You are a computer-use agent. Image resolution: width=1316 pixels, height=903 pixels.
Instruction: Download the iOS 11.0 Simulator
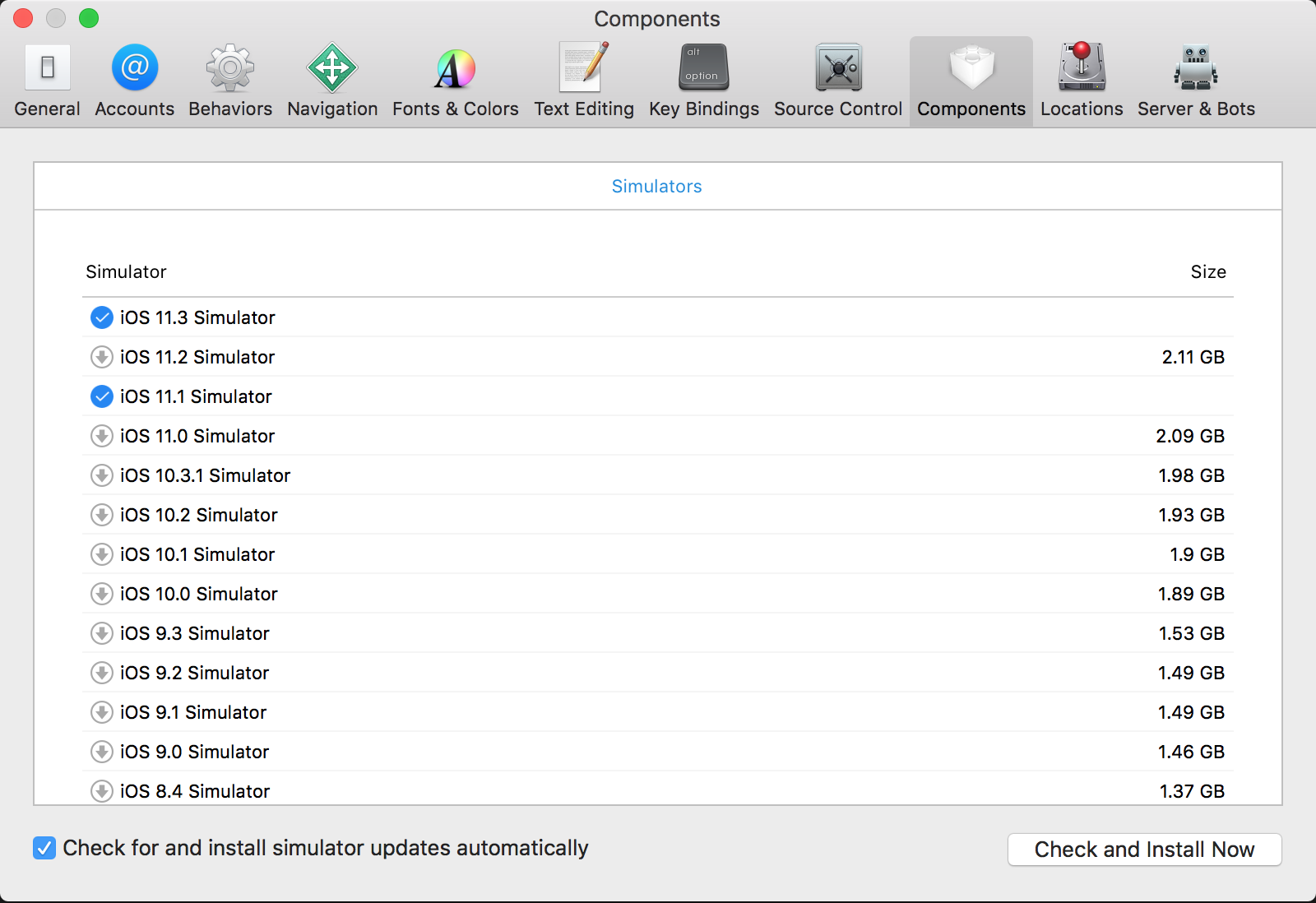click(x=101, y=436)
